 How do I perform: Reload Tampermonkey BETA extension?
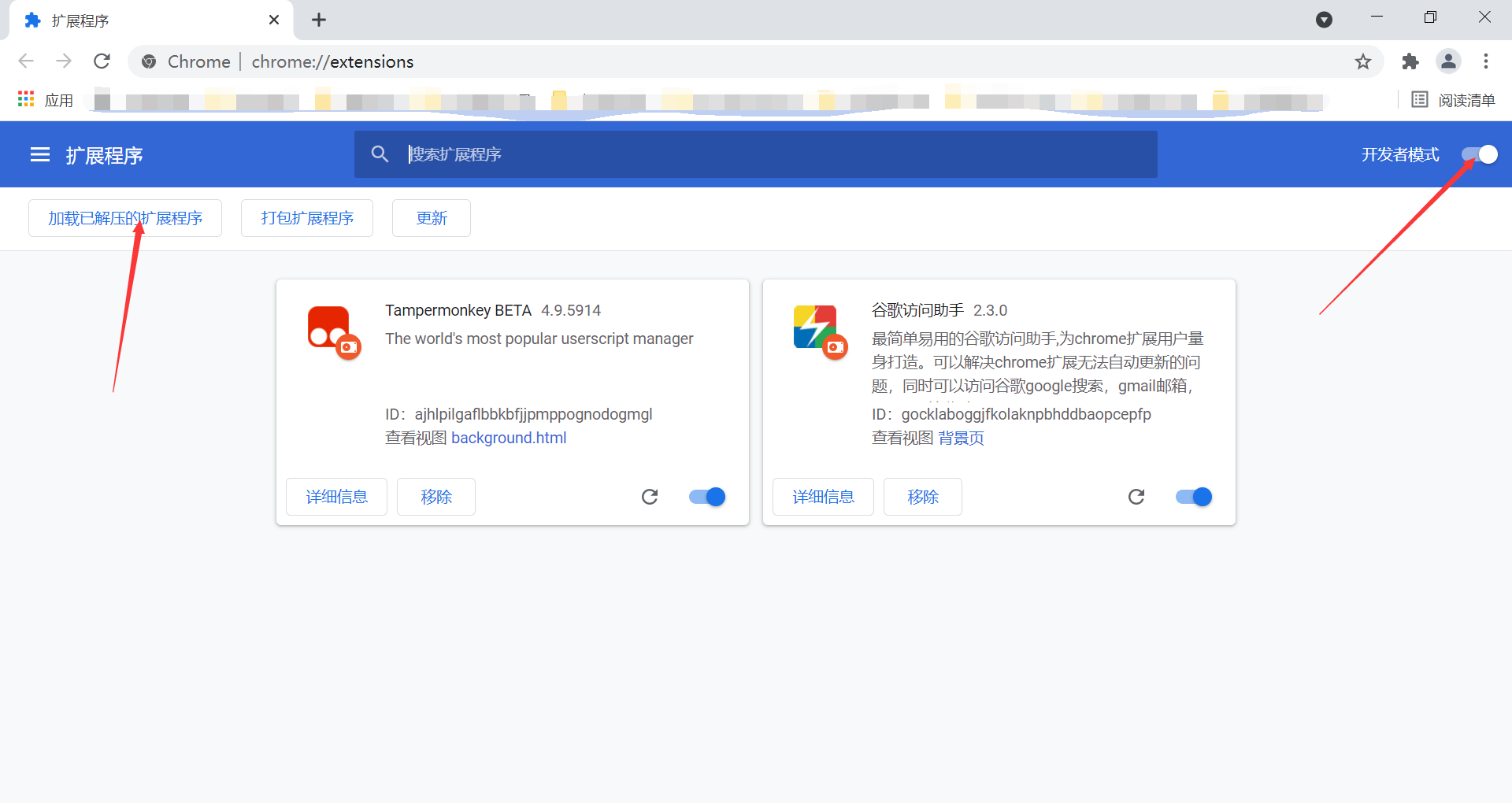tap(650, 497)
